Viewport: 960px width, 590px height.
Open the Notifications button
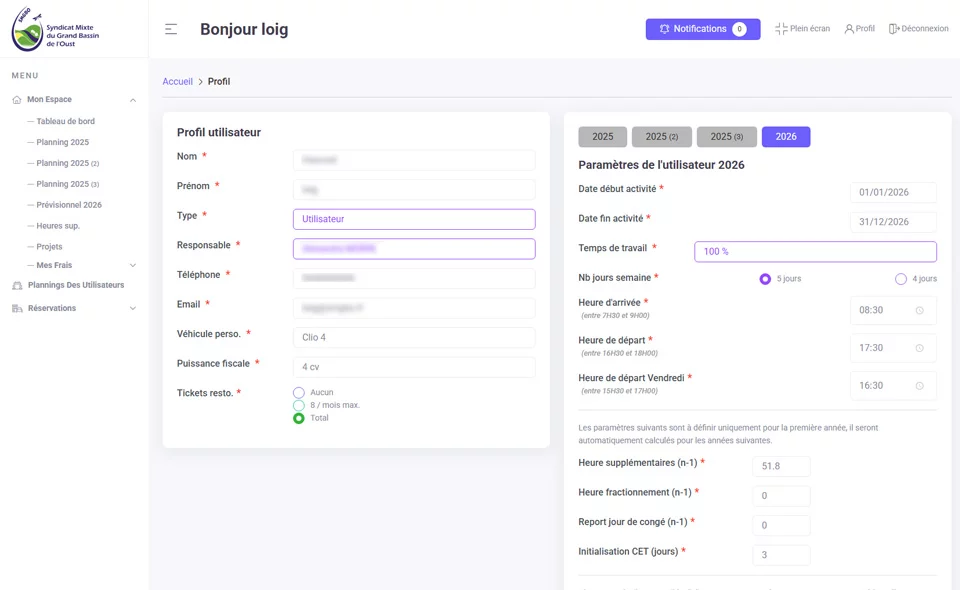(702, 29)
